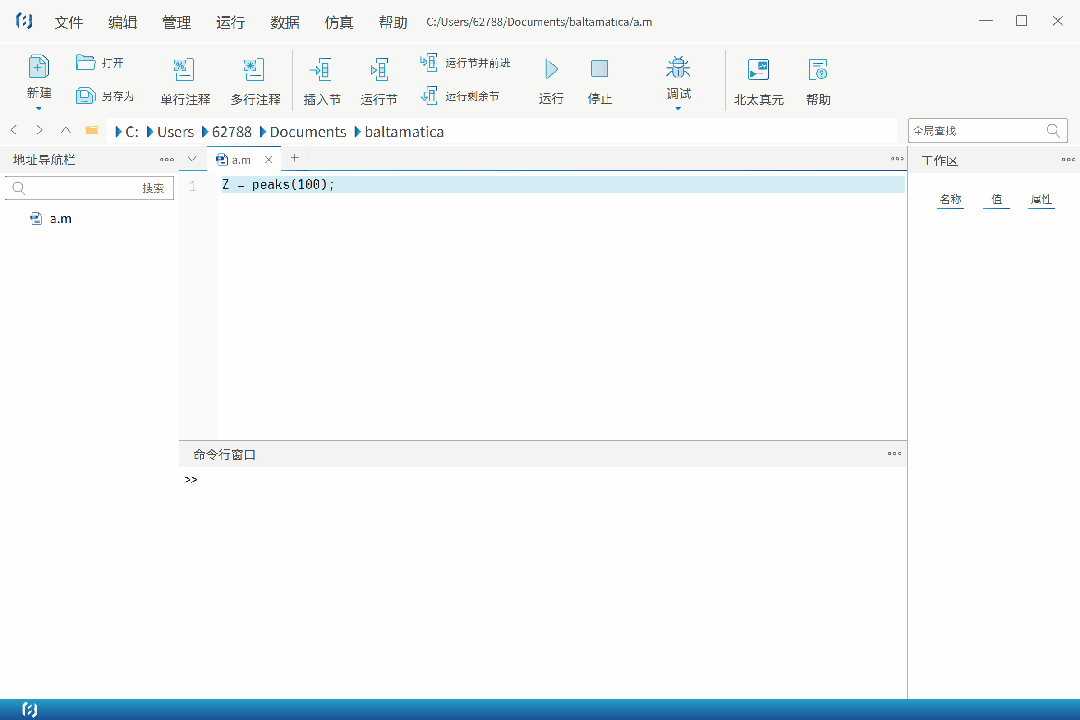Image resolution: width=1080 pixels, height=720 pixels.
Task: Run remaining sections via 运行剩余节
Action: pyautogui.click(x=460, y=97)
